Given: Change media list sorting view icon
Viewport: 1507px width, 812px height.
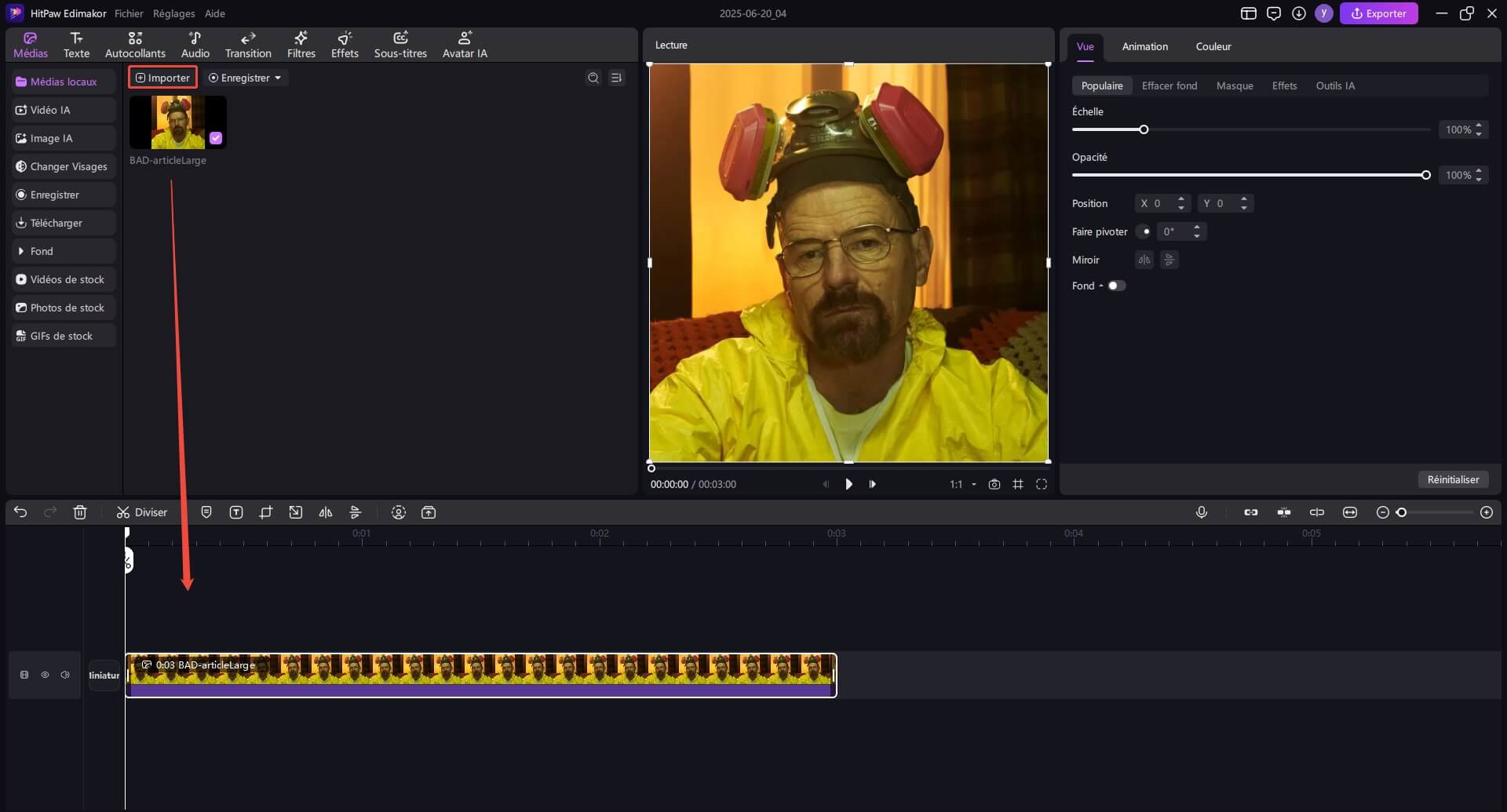Looking at the screenshot, I should pos(616,78).
